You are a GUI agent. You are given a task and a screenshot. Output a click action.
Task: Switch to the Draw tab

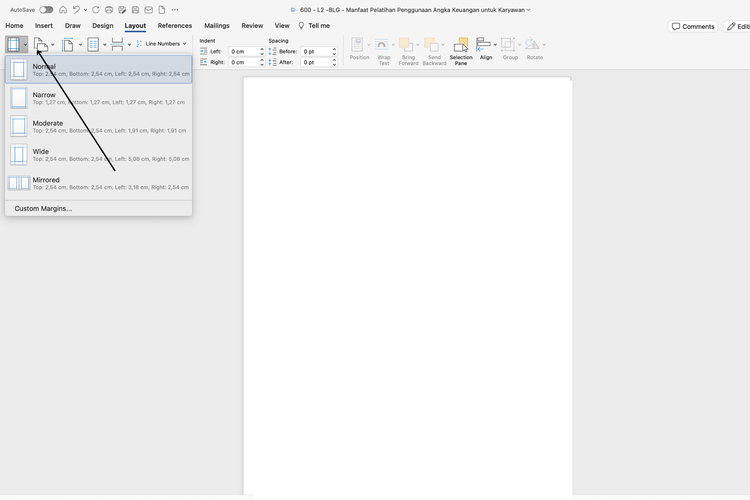[73, 25]
